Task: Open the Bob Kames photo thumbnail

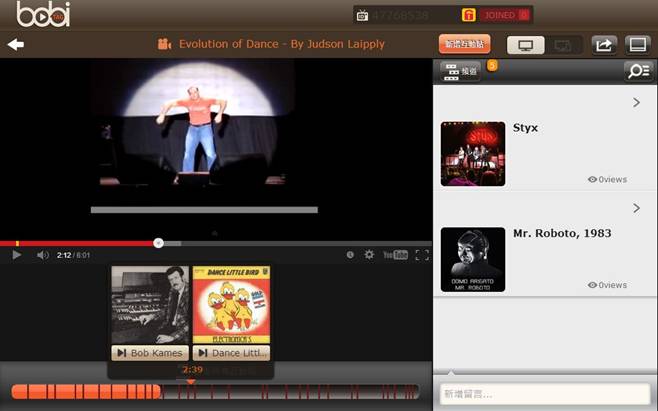Action: point(150,305)
